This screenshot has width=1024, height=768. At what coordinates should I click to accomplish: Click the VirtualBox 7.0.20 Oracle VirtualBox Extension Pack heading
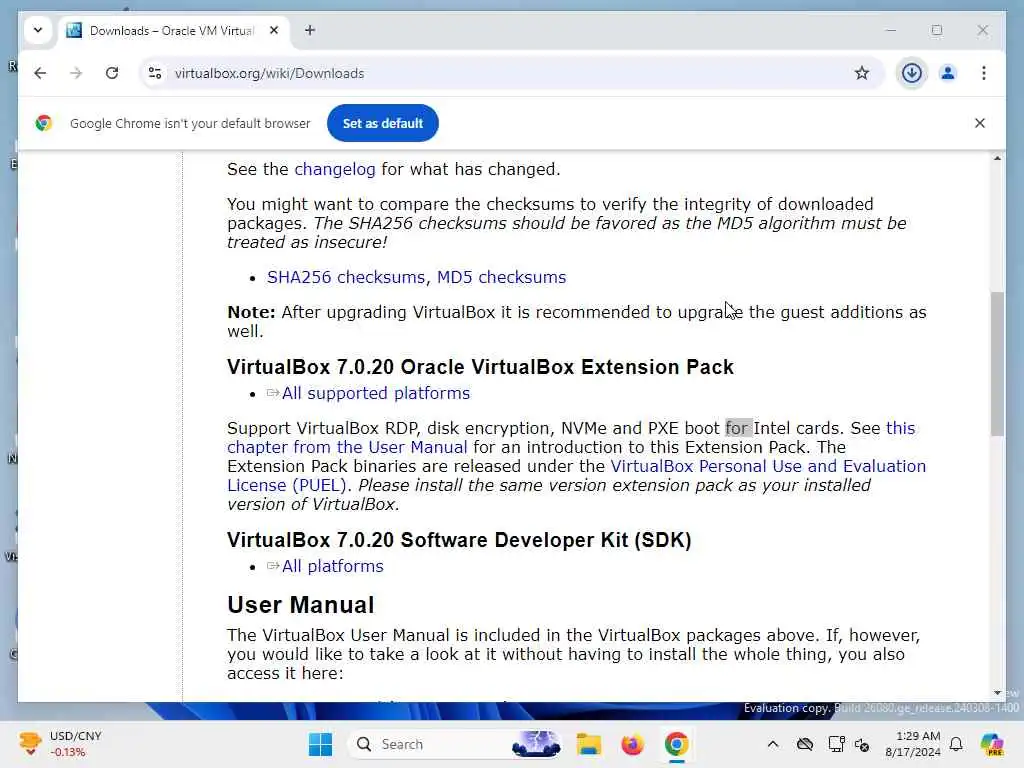coord(481,367)
